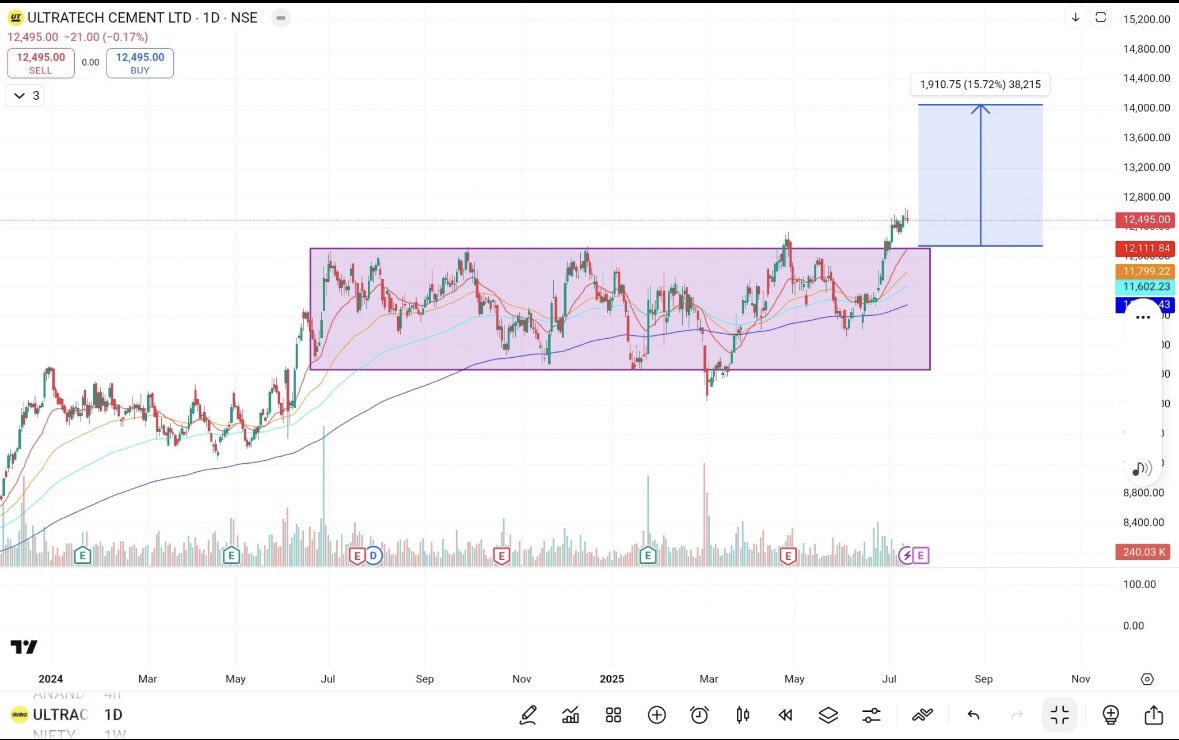Open the four-square layout grid icon
This screenshot has height=740, width=1179.
coord(614,714)
